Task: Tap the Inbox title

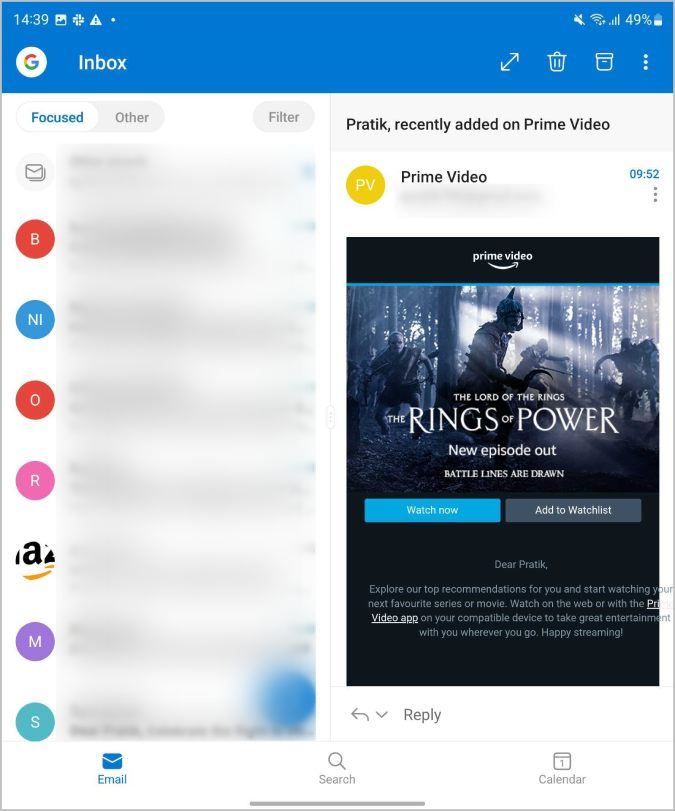Action: tap(102, 63)
